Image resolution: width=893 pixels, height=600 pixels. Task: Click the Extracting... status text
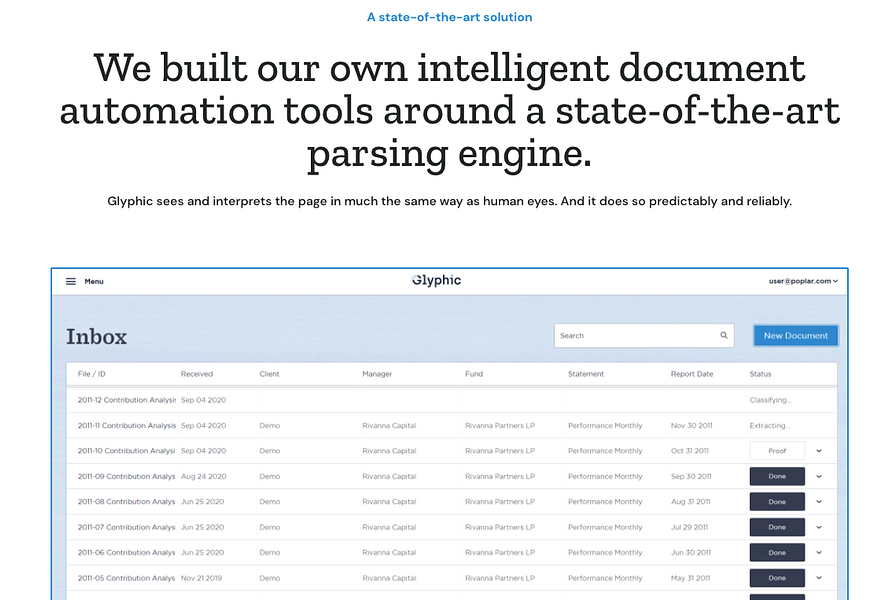click(x=769, y=425)
